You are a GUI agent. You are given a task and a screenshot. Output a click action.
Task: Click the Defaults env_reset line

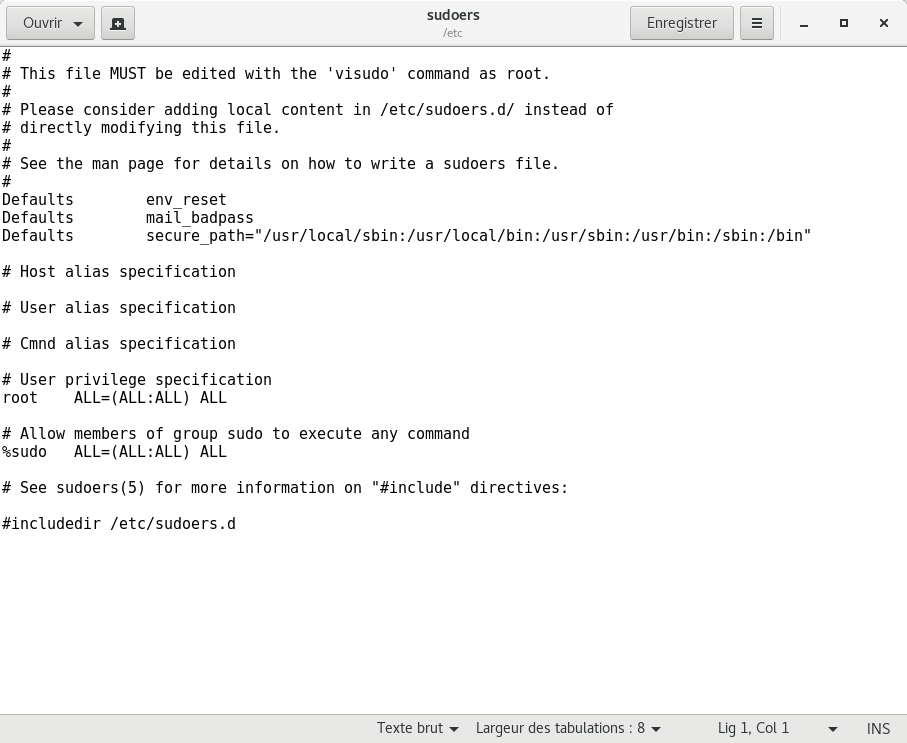pos(114,200)
